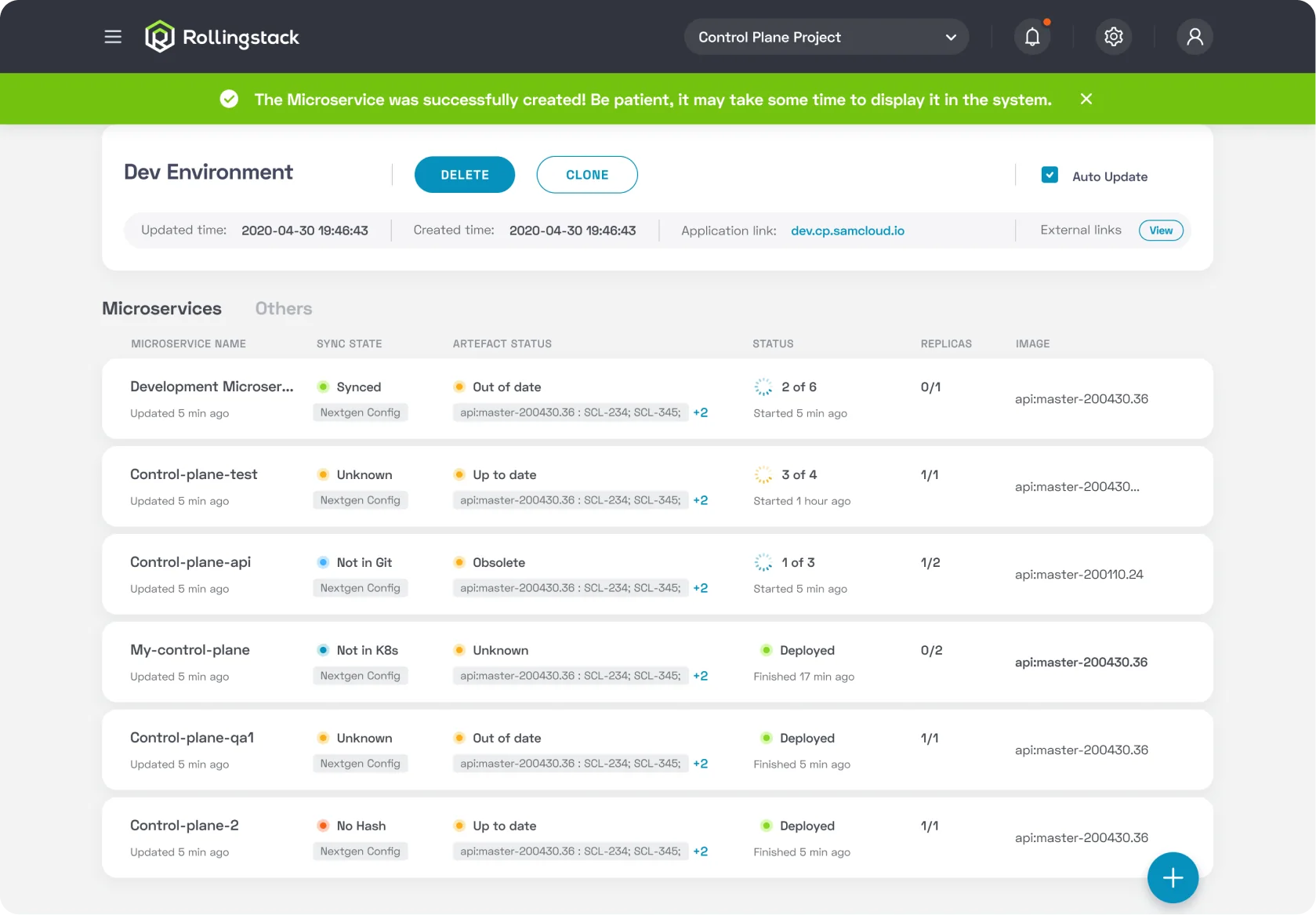
Task: Open the Development Microser... row name
Action: [x=212, y=387]
